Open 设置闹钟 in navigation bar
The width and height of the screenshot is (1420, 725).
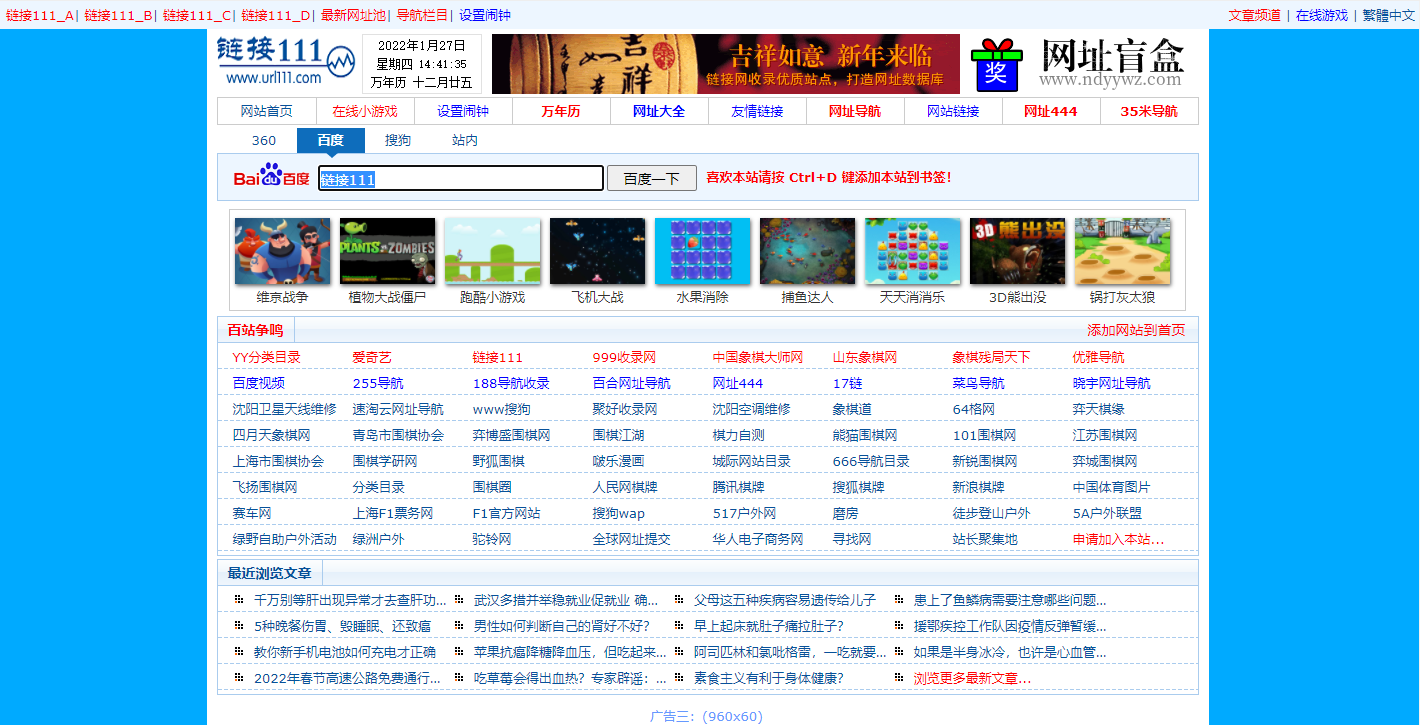pyautogui.click(x=463, y=111)
